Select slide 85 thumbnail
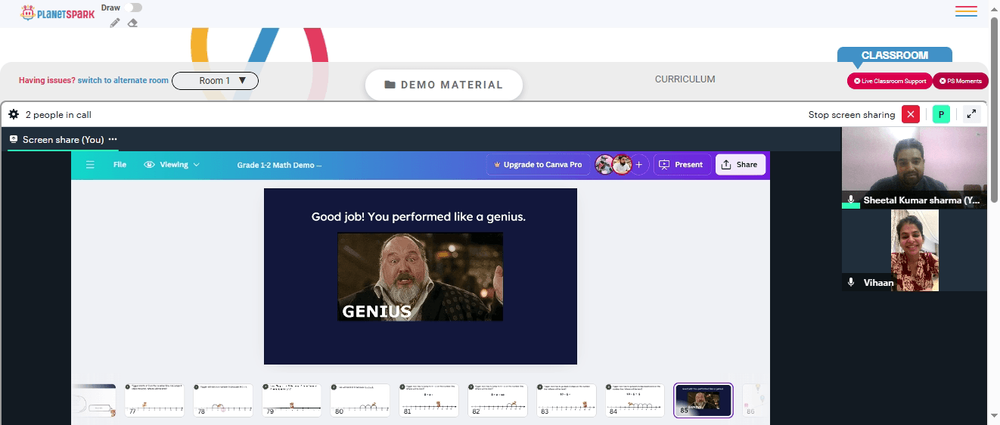The width and height of the screenshot is (1000, 425). (x=703, y=400)
